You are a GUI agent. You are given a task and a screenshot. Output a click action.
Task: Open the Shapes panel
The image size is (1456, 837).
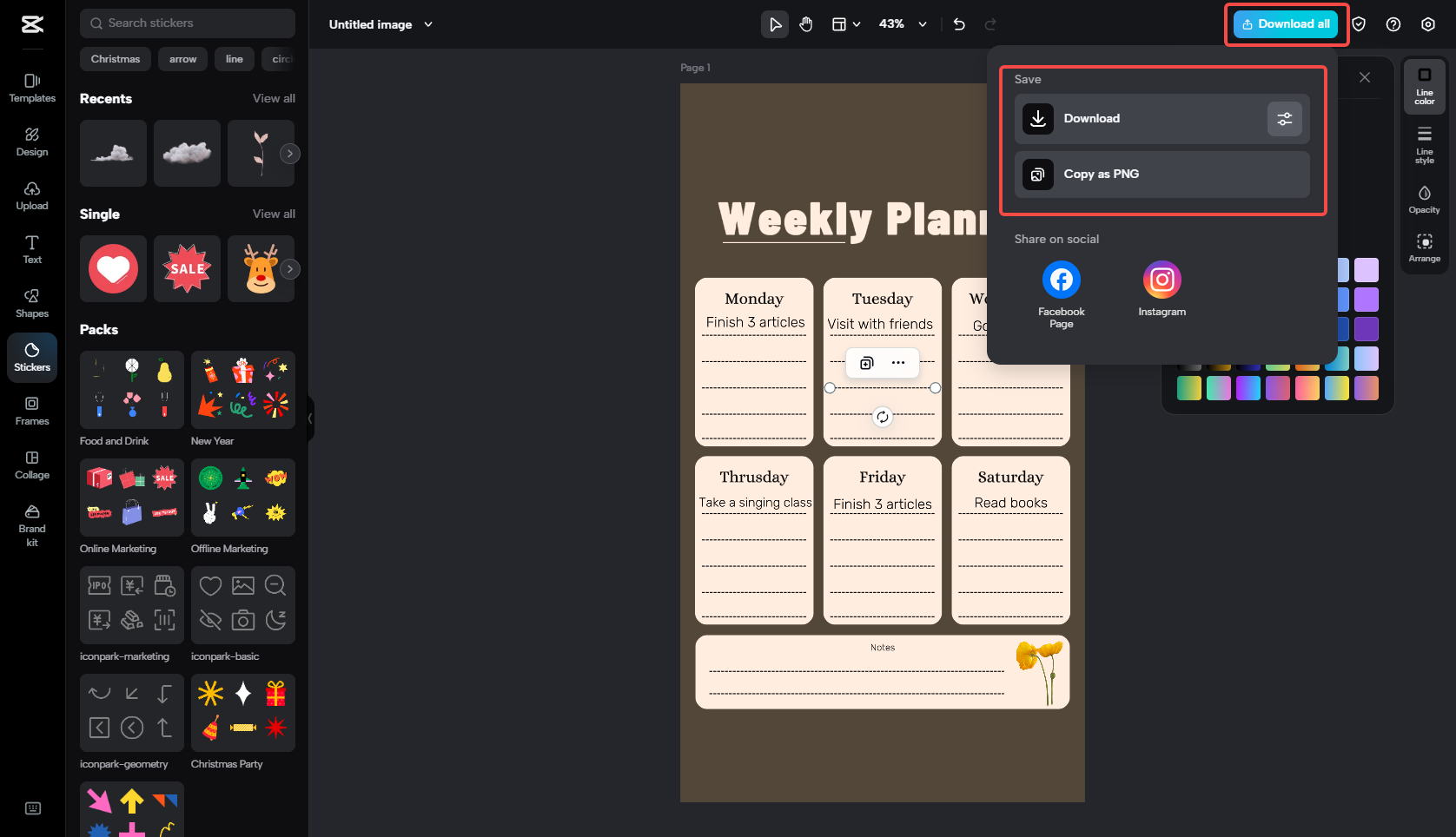[x=31, y=304]
